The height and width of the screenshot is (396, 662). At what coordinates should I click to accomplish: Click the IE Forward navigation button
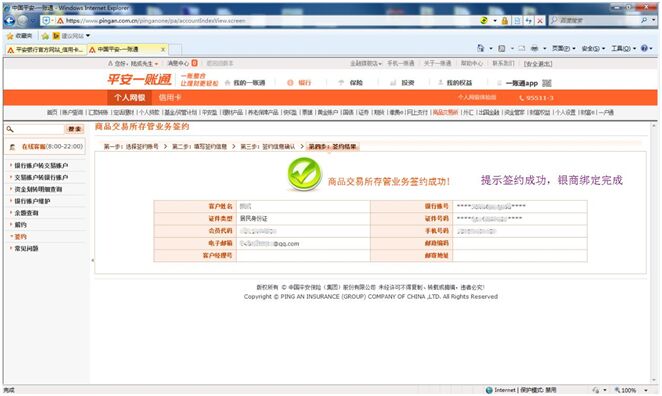22,20
